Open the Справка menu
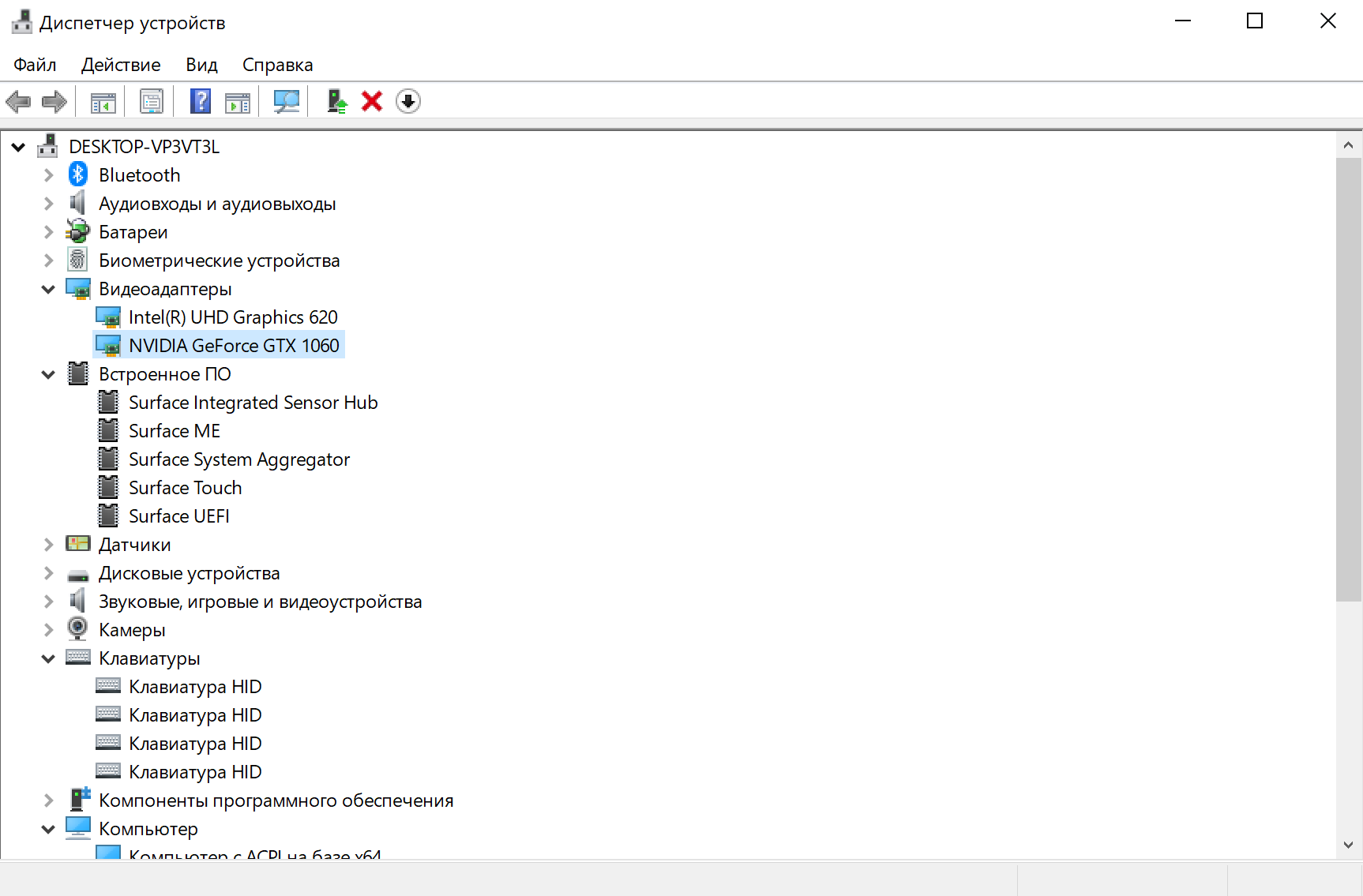 point(277,65)
